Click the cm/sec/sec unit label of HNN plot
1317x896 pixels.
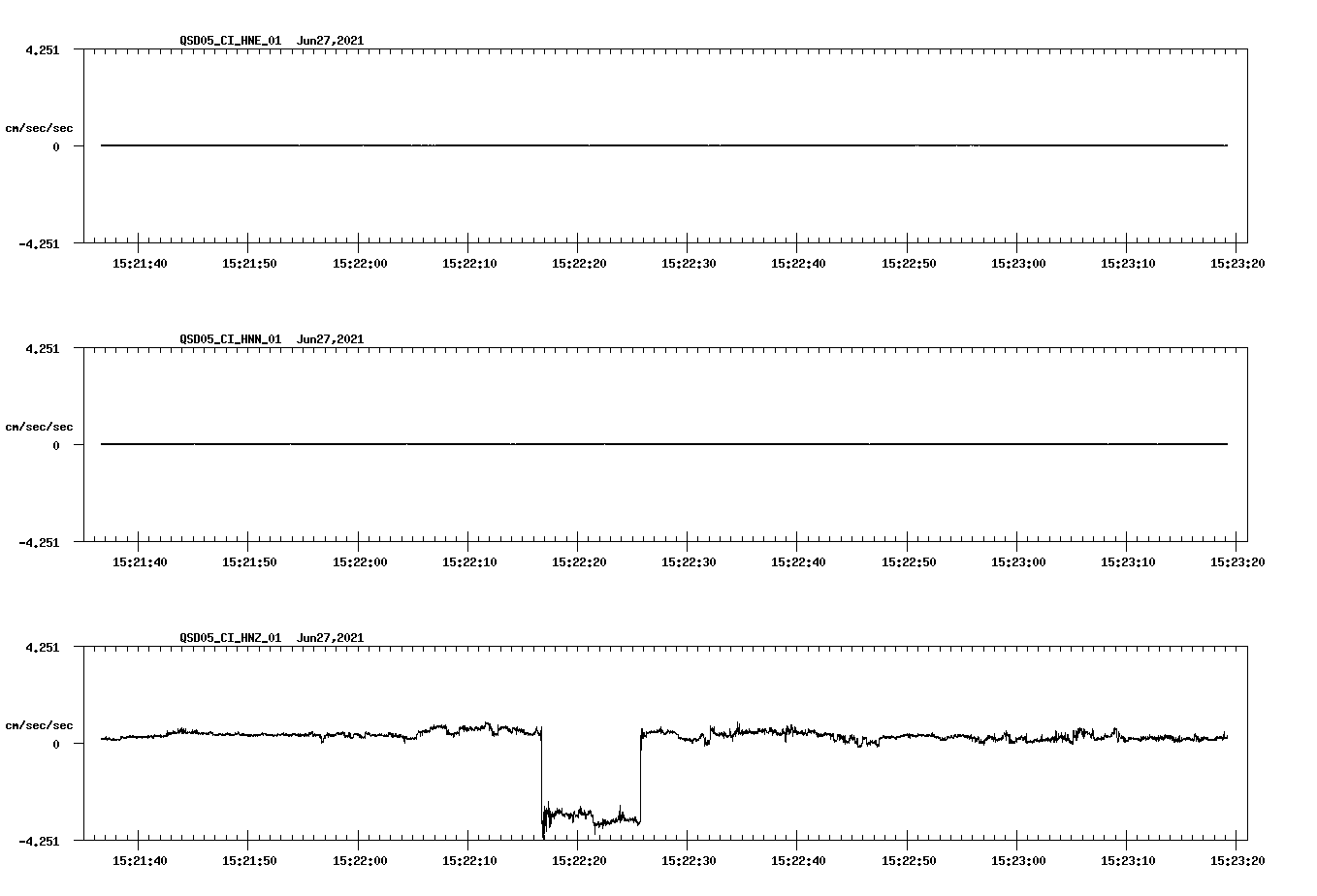pyautogui.click(x=39, y=427)
